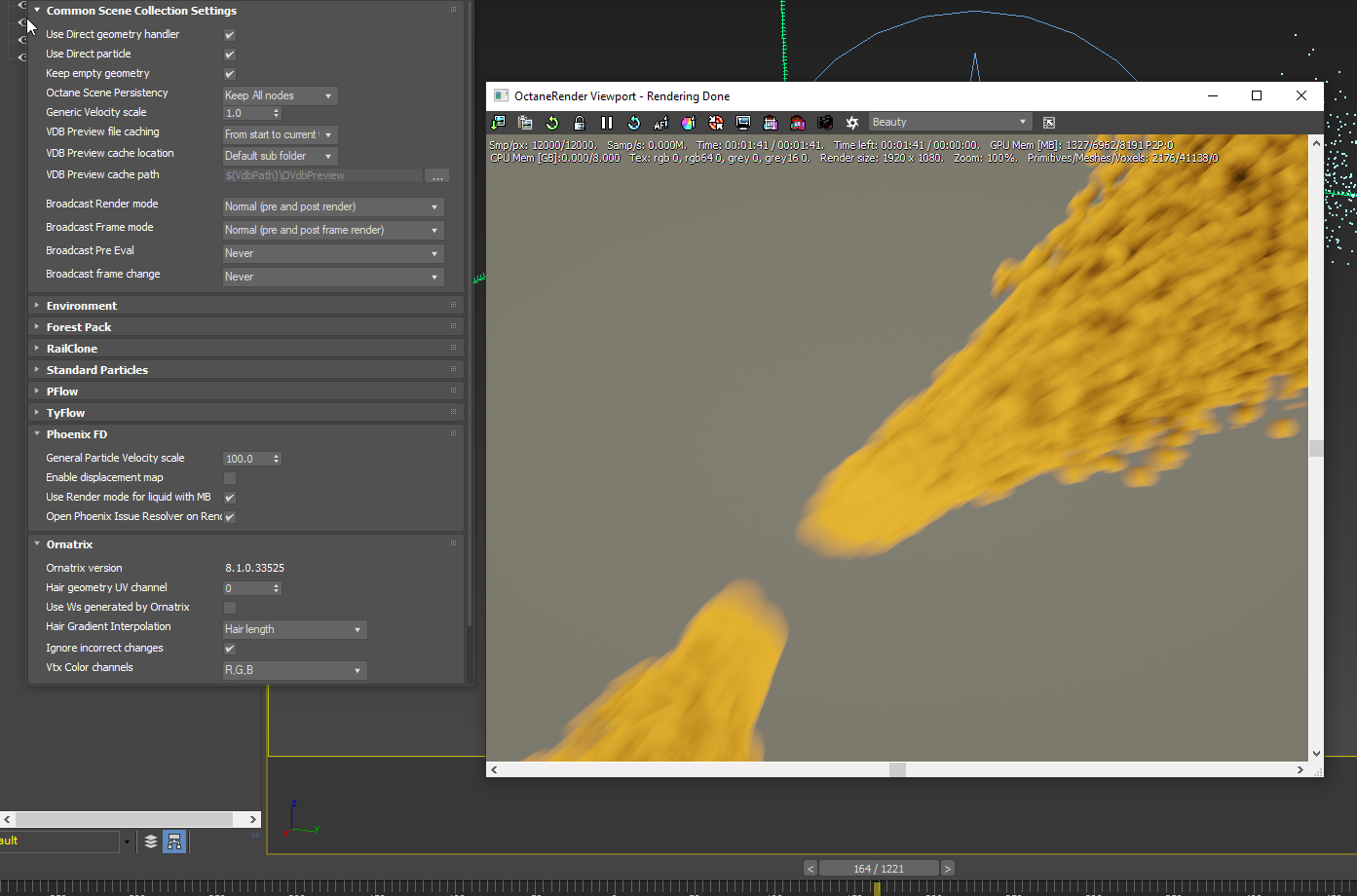Collapse Common Scene Collection Settings rollout
The width and height of the screenshot is (1357, 896).
(37, 10)
